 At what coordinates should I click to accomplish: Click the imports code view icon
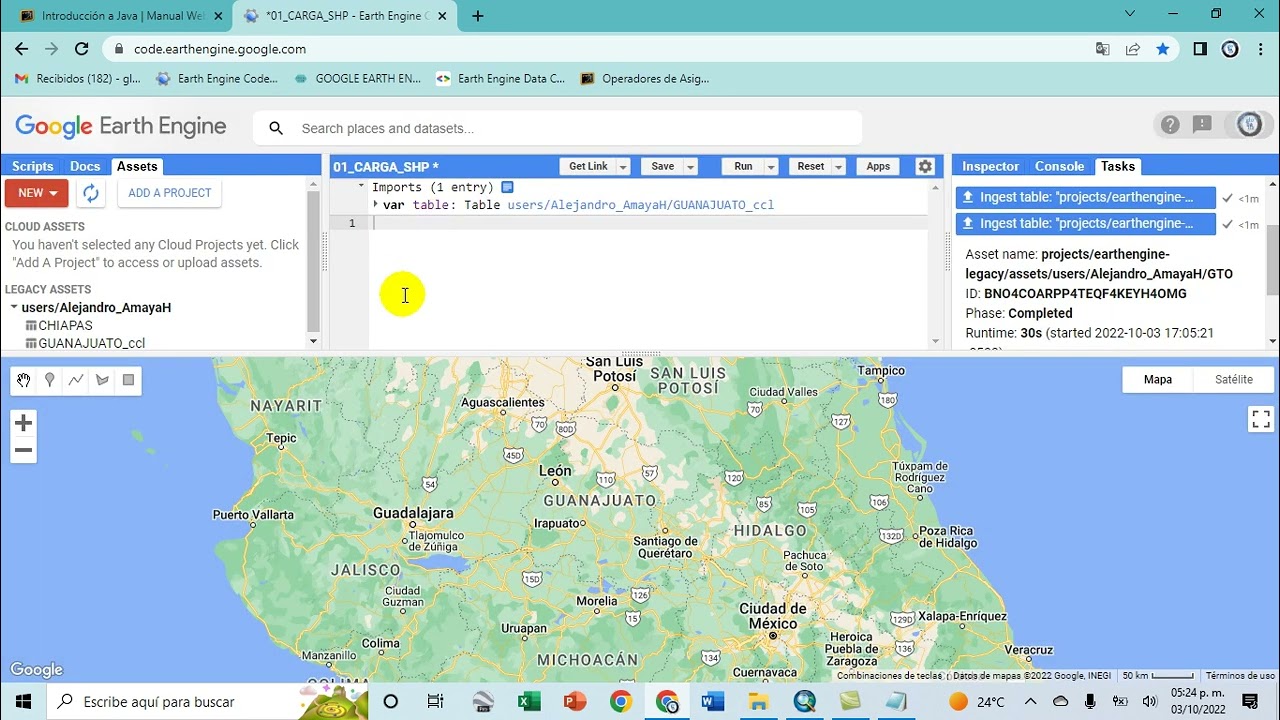(x=507, y=187)
